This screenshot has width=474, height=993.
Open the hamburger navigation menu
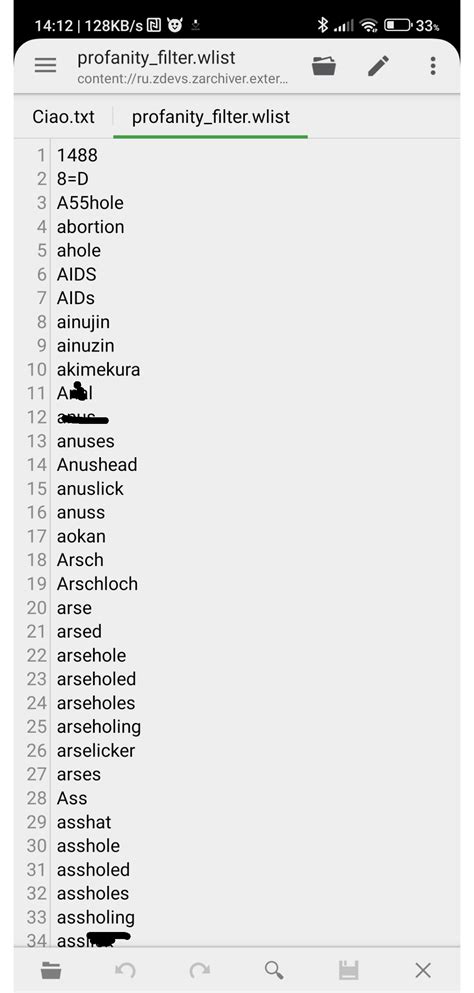tap(45, 65)
